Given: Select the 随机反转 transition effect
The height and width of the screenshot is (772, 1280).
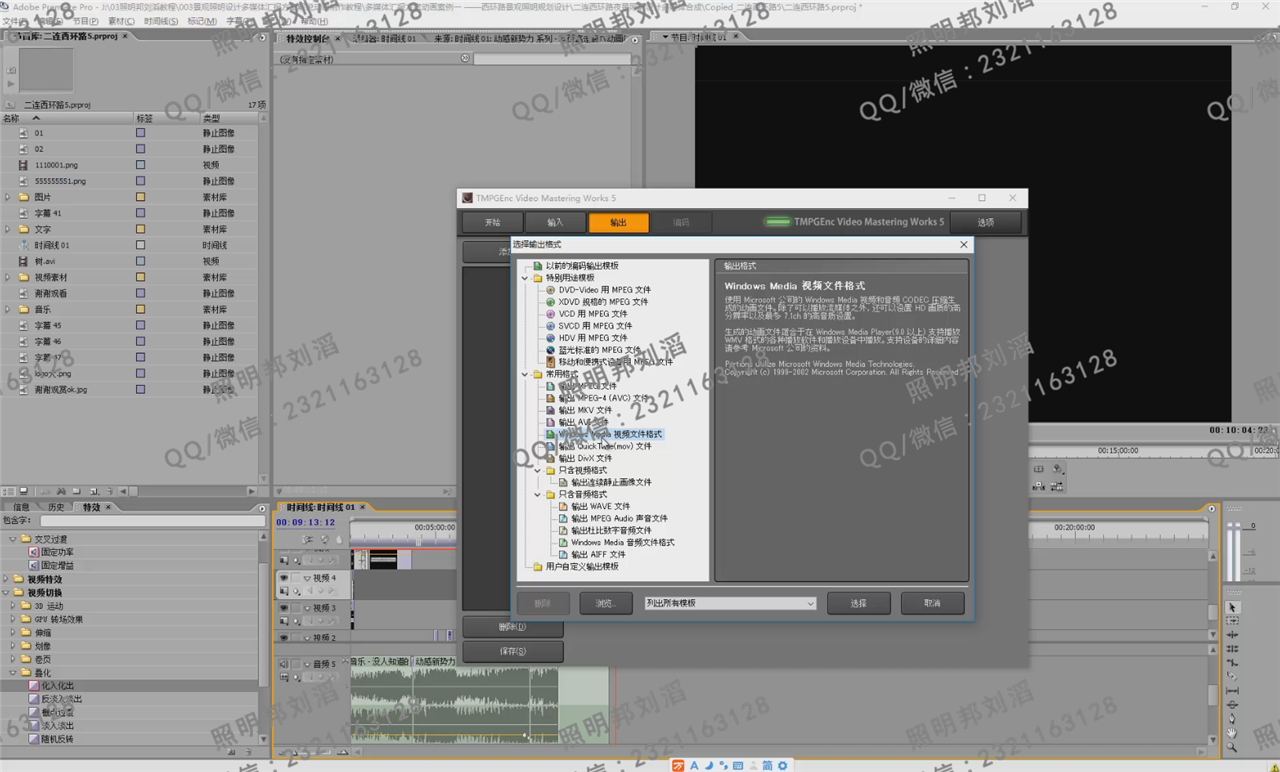Looking at the screenshot, I should [57, 739].
